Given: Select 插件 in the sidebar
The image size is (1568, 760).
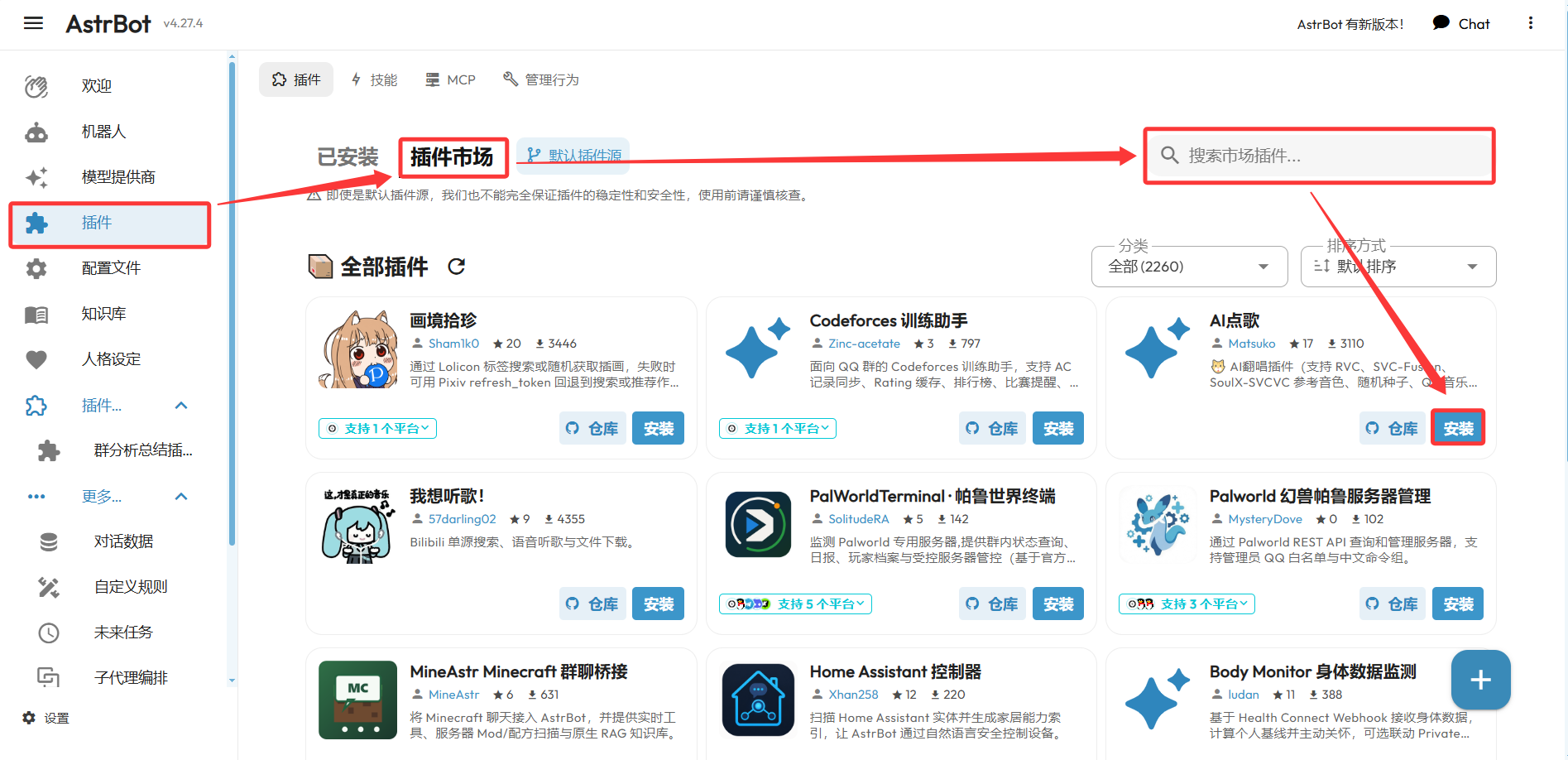Looking at the screenshot, I should coord(109,223).
